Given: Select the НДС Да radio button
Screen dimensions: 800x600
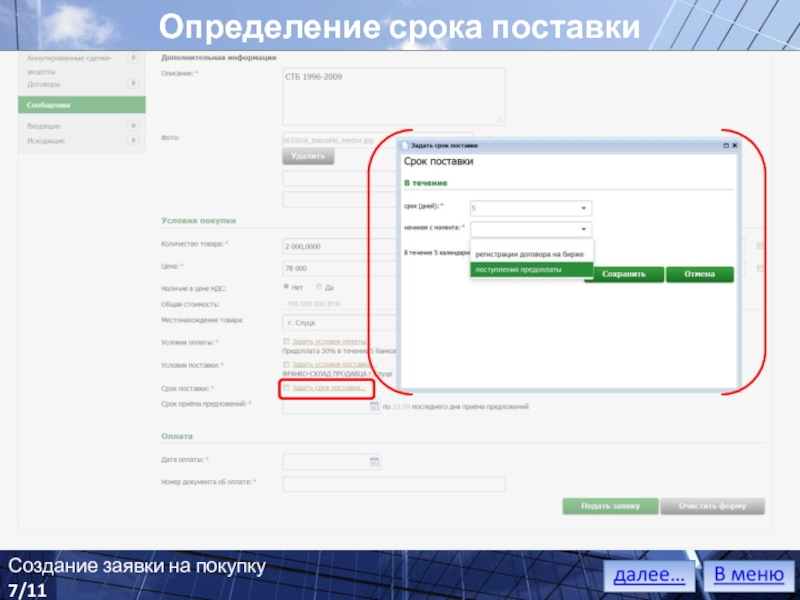Looking at the screenshot, I should pyautogui.click(x=319, y=287).
